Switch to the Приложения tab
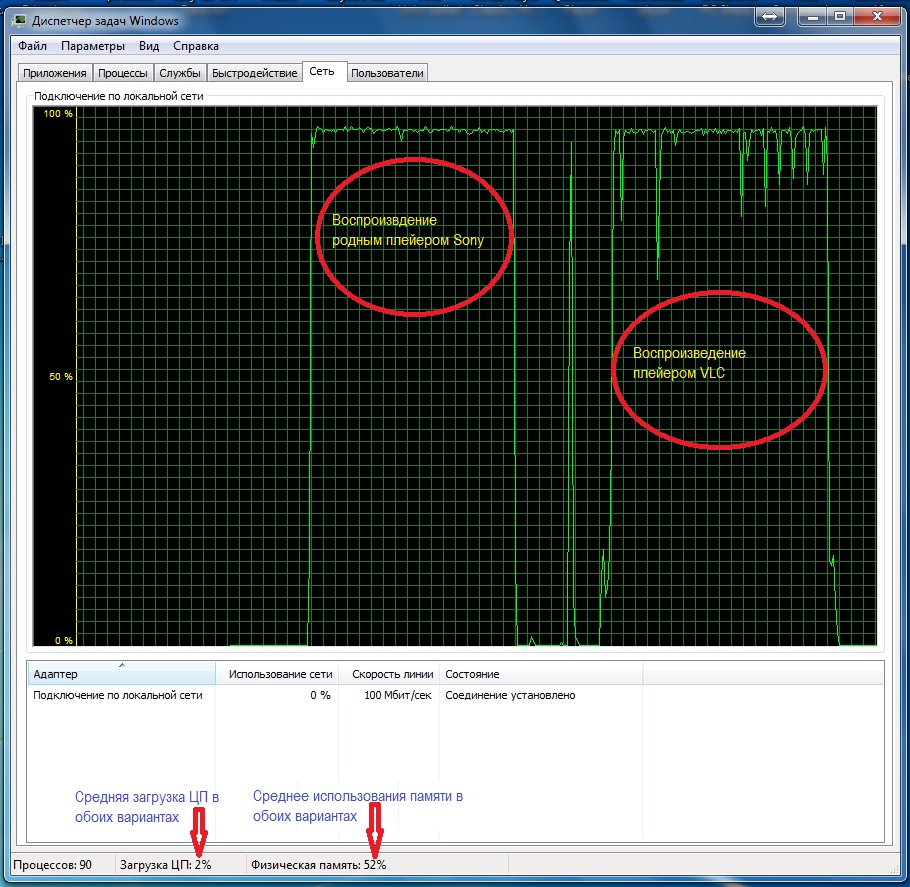910x887 pixels. click(x=54, y=73)
